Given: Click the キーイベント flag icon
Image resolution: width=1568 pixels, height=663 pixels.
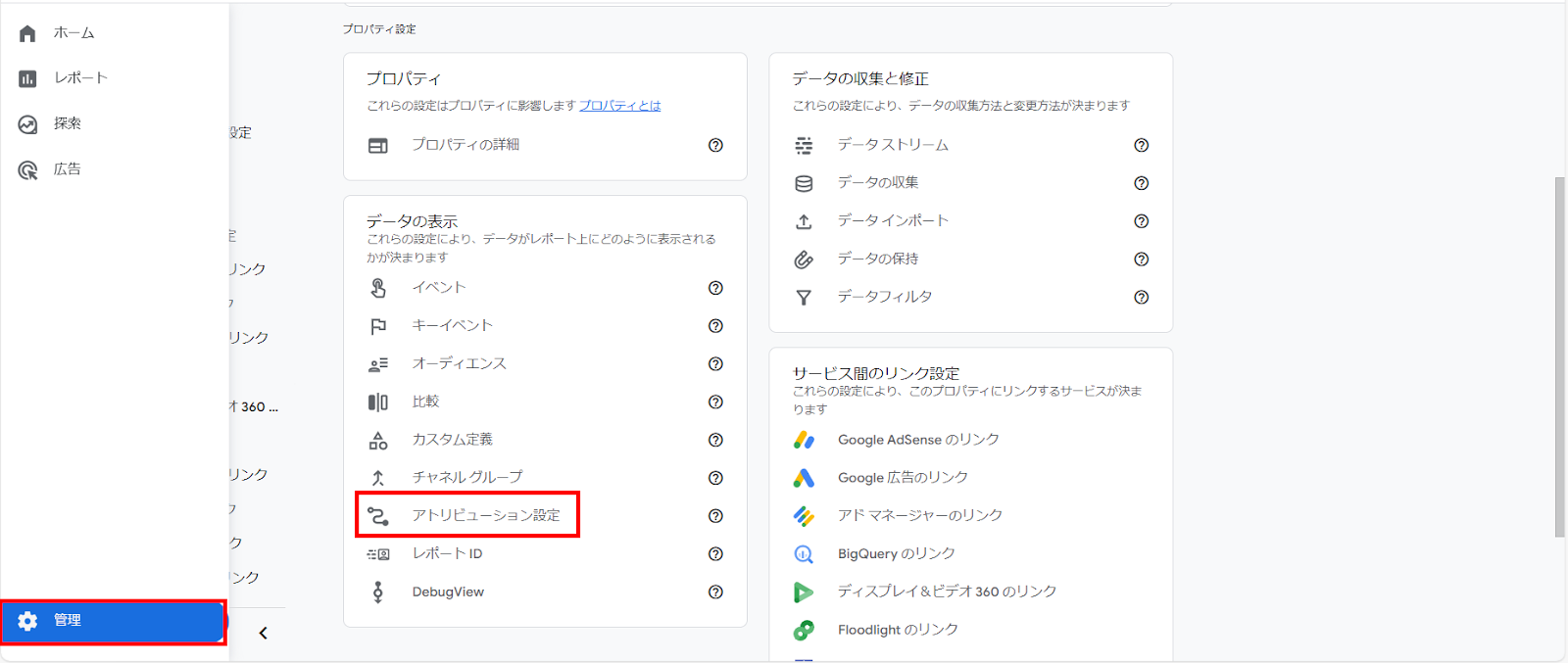Looking at the screenshot, I should click(x=378, y=326).
